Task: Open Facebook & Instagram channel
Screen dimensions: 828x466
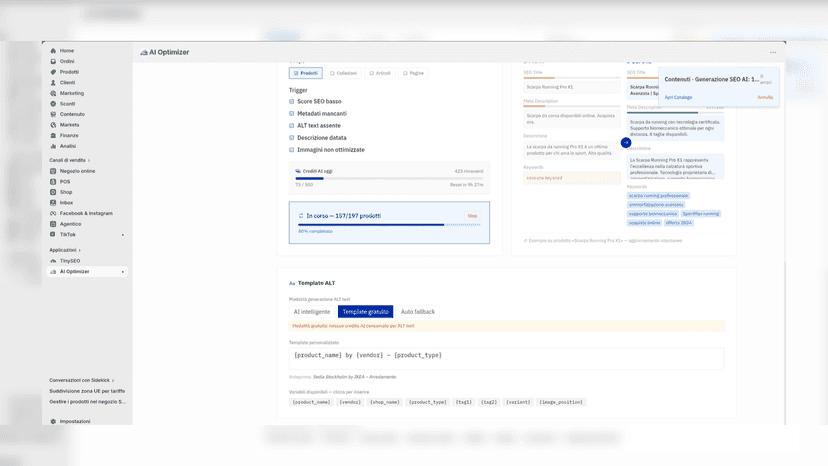Action: 86,213
